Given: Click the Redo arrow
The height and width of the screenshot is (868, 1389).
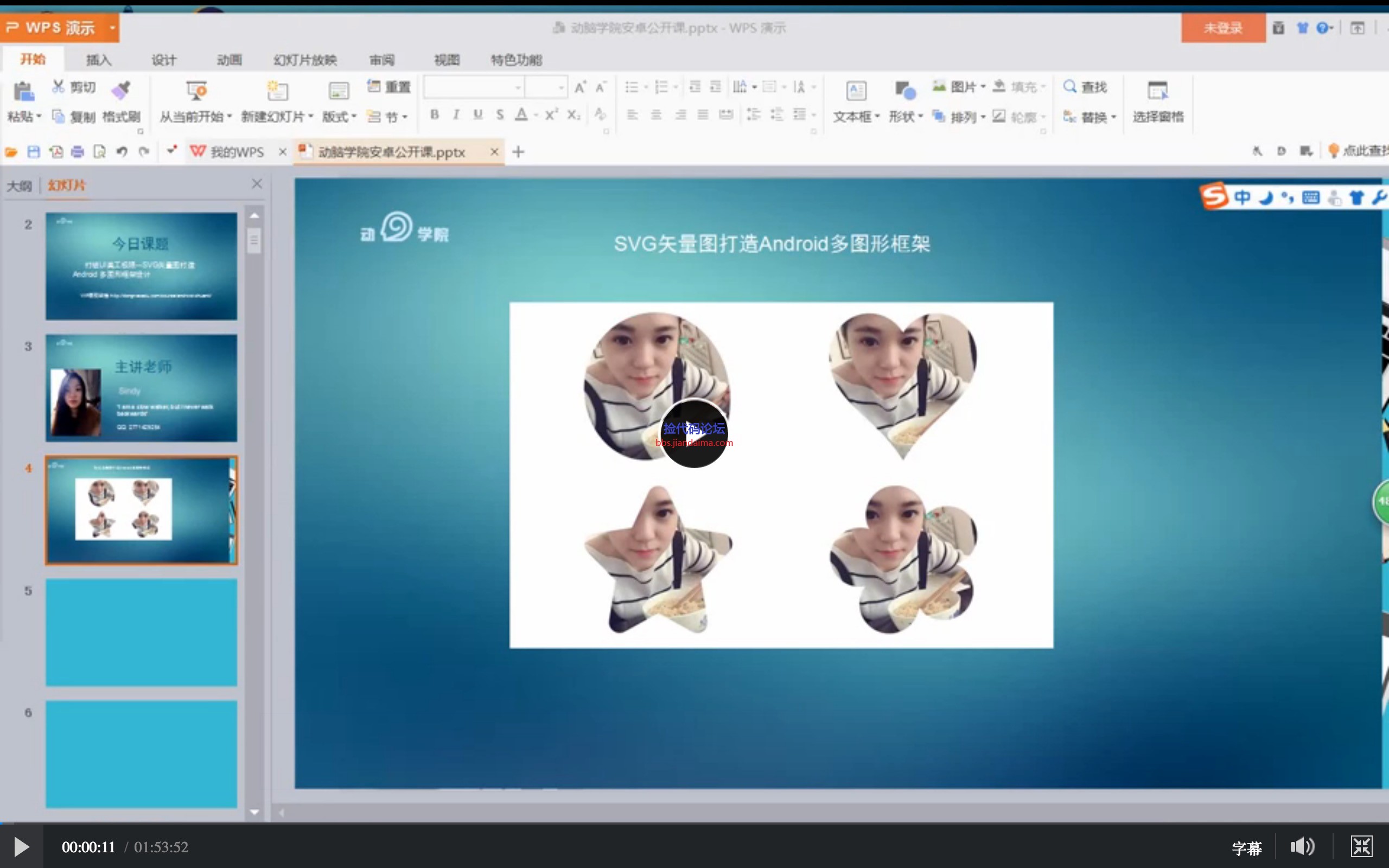Looking at the screenshot, I should click(144, 152).
